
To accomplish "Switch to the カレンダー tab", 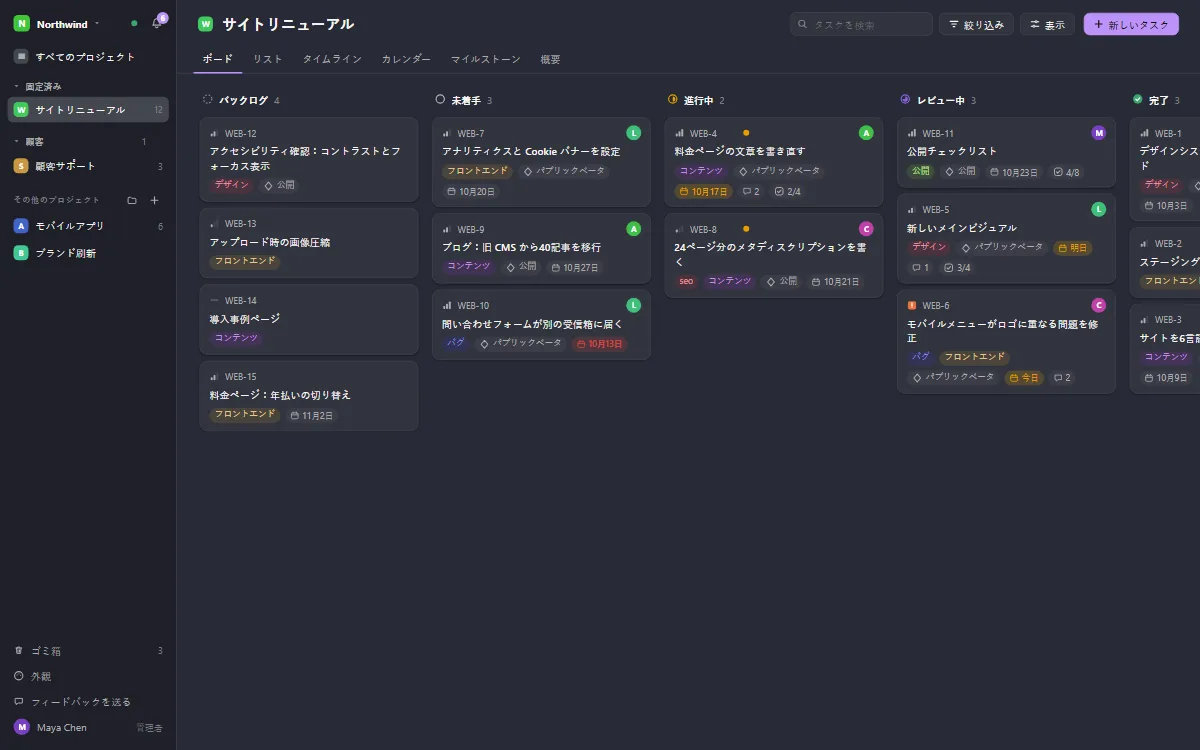I will point(406,59).
